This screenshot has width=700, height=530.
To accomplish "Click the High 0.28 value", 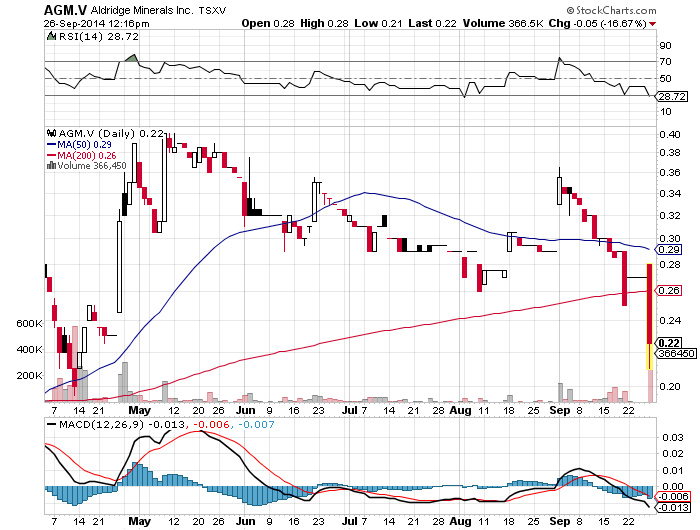I will tap(324, 23).
